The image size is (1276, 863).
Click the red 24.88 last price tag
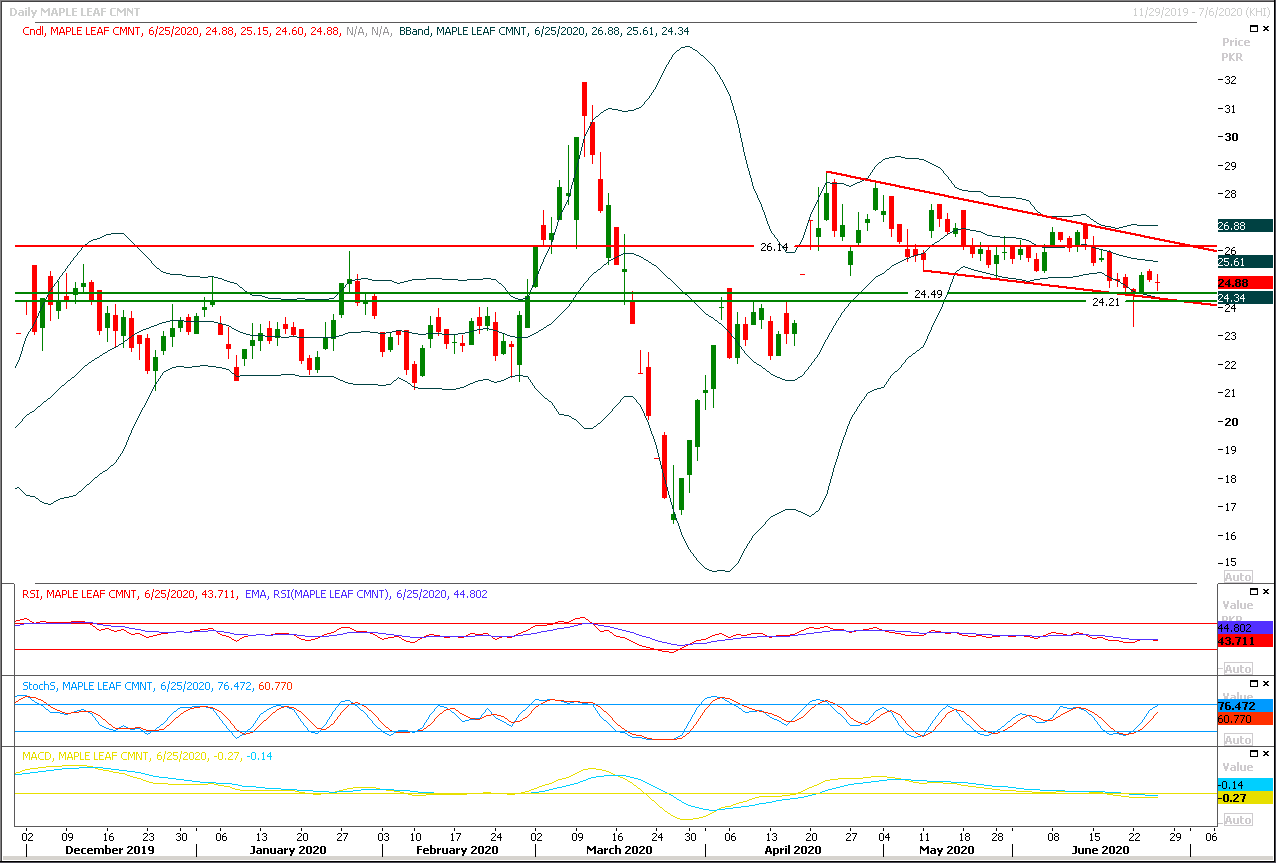click(1244, 283)
